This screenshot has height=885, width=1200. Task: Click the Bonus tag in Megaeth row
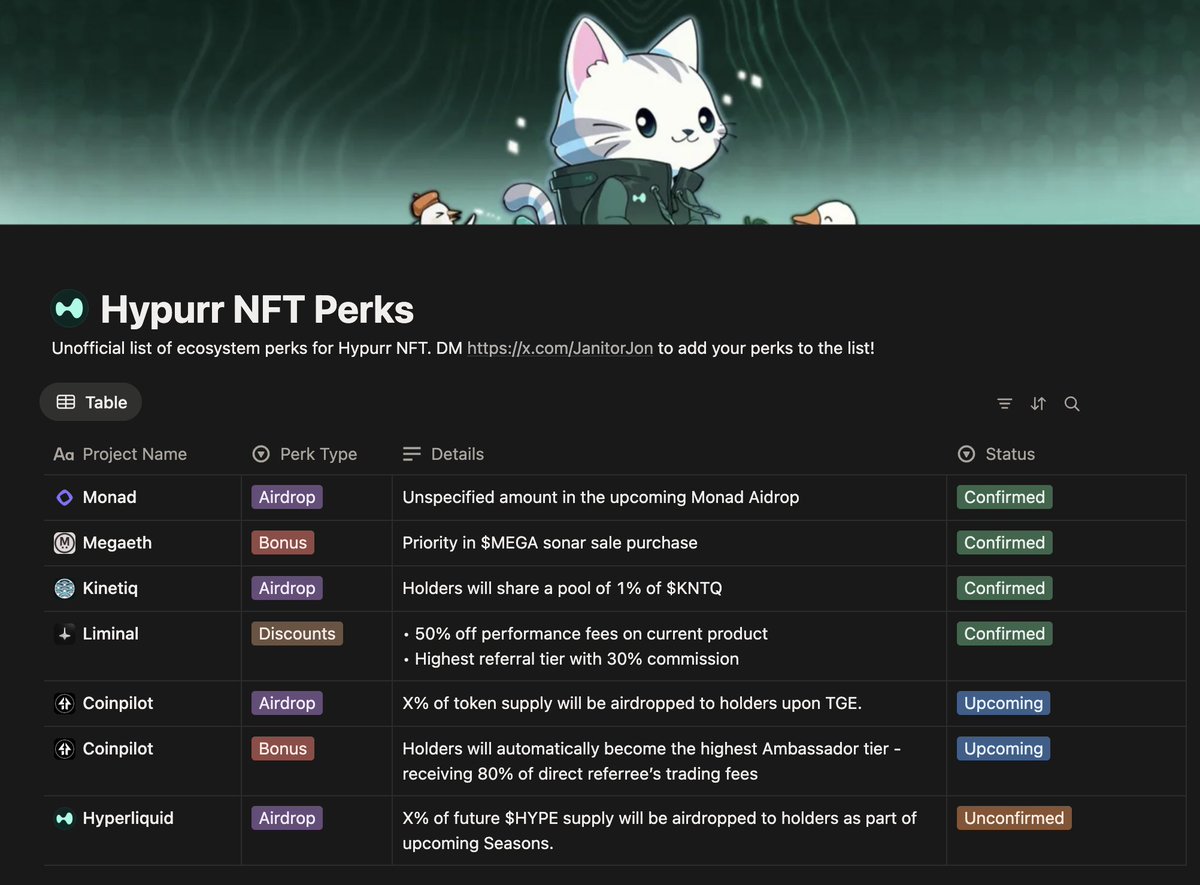coord(283,543)
